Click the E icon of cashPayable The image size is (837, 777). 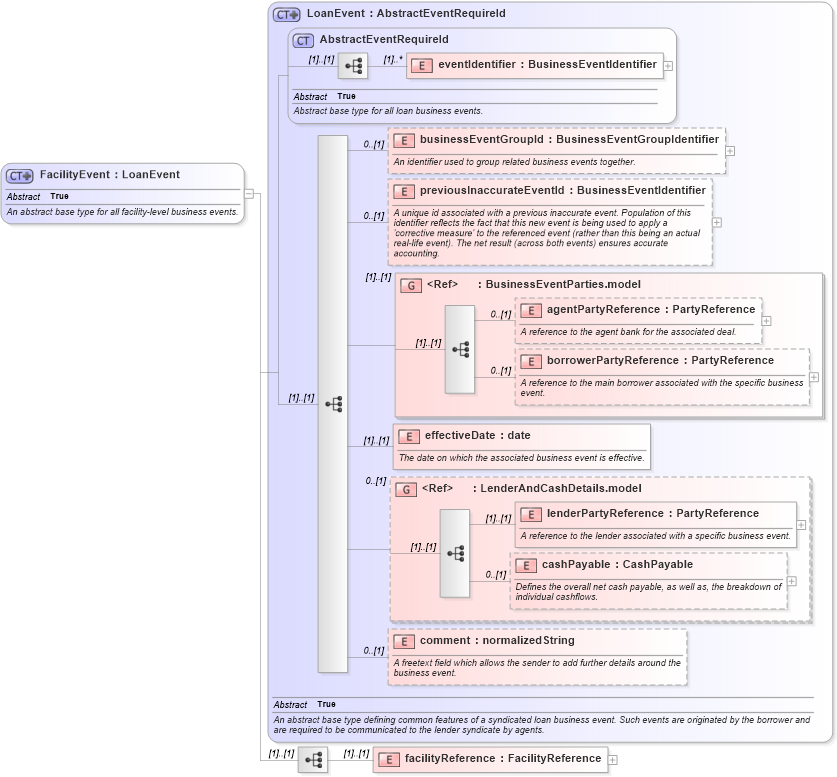525,564
